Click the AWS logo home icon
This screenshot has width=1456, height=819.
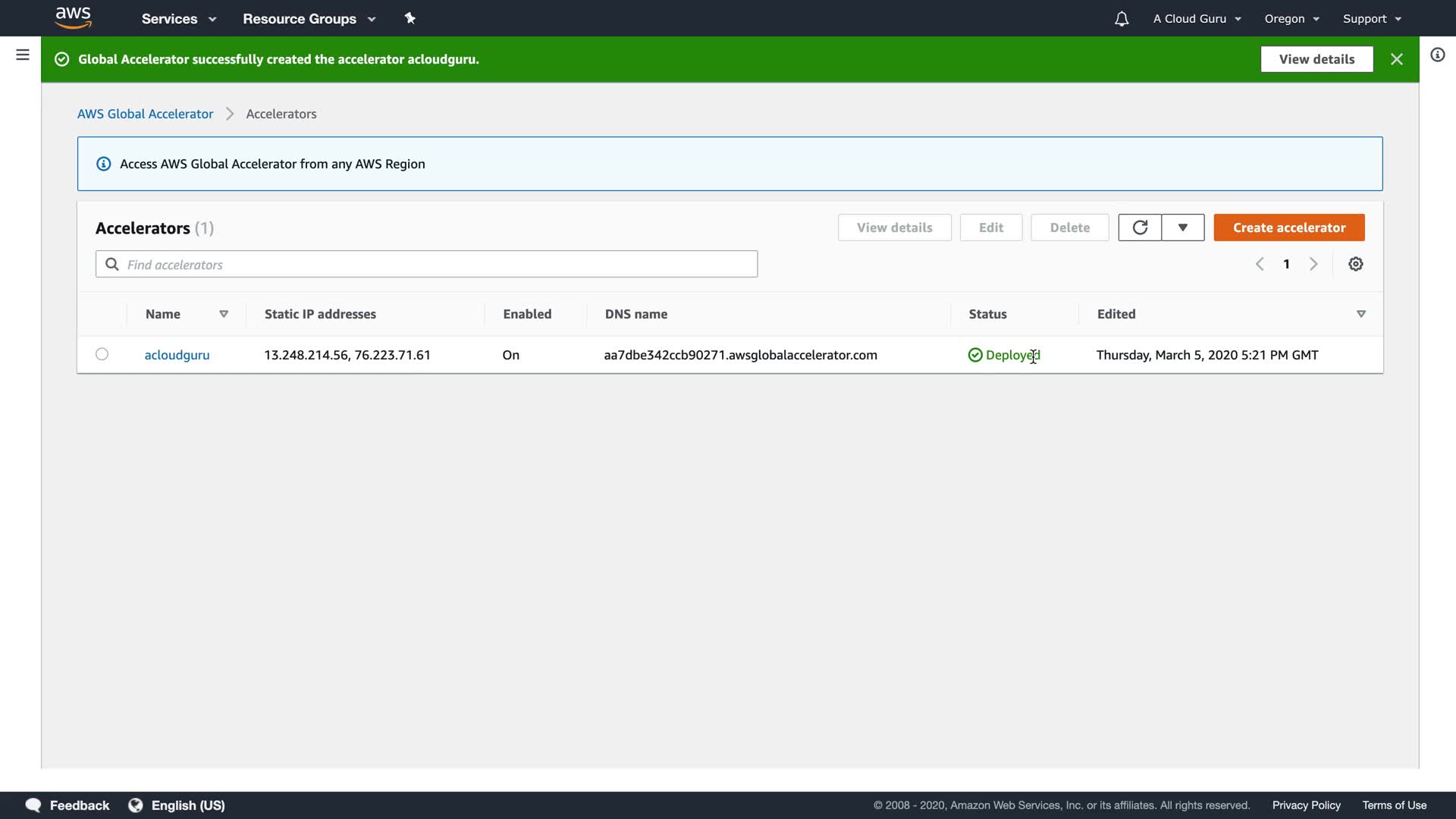pyautogui.click(x=74, y=18)
